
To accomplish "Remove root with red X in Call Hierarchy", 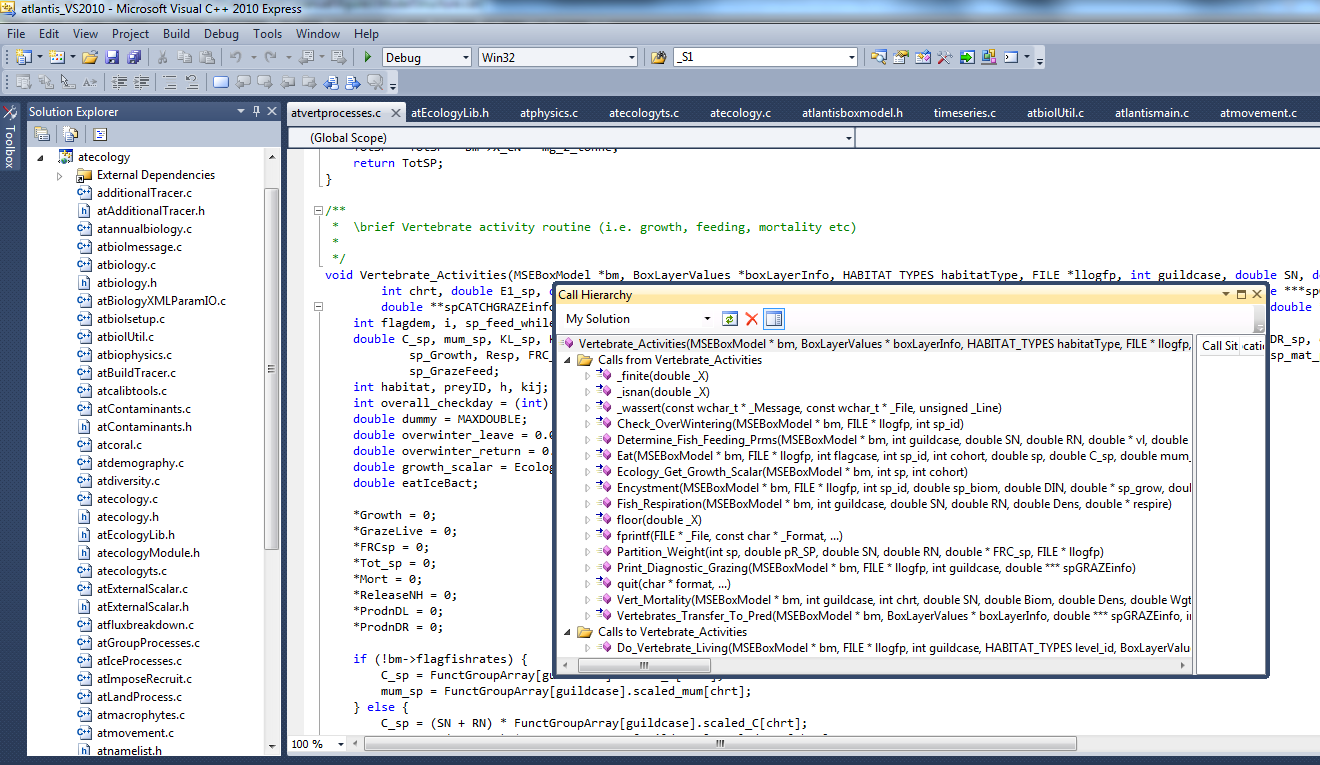I will click(751, 319).
